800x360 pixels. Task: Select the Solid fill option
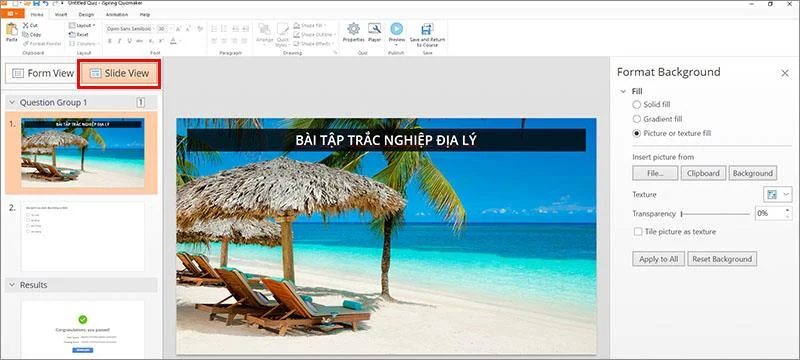click(x=652, y=105)
